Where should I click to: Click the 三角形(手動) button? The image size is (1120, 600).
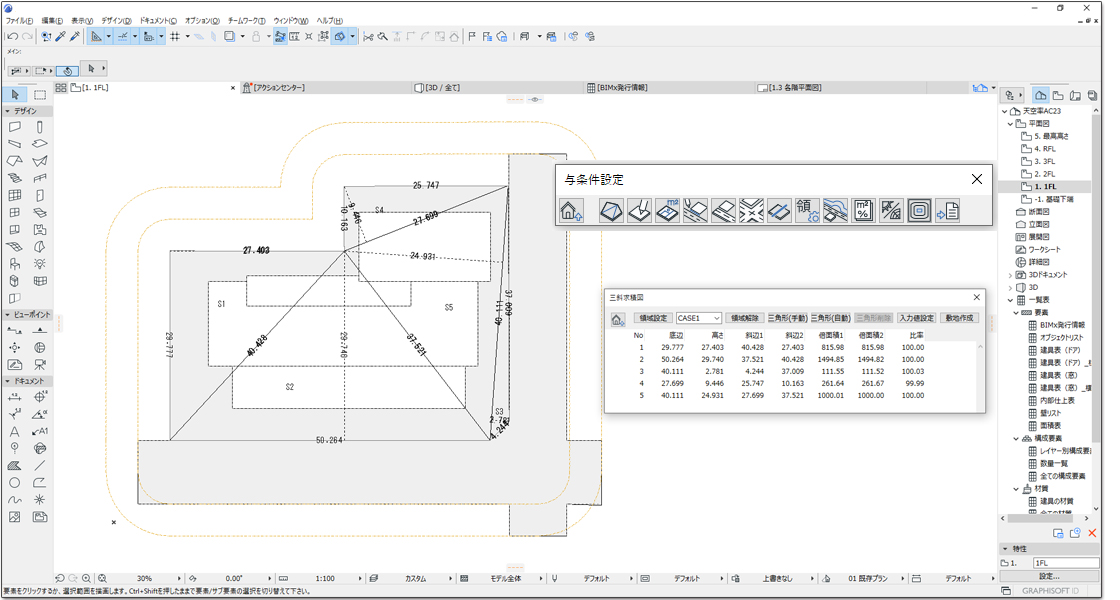pos(787,318)
